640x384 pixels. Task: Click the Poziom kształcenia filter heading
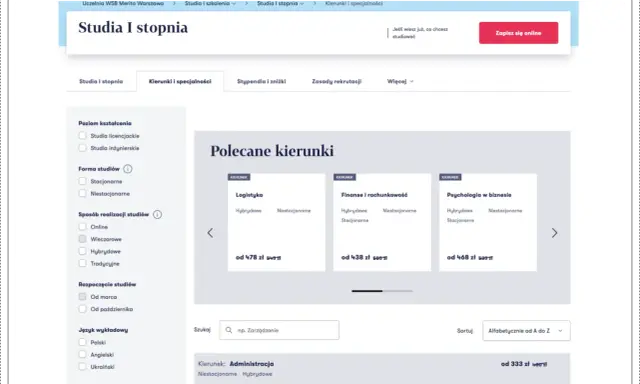pyautogui.click(x=105, y=123)
